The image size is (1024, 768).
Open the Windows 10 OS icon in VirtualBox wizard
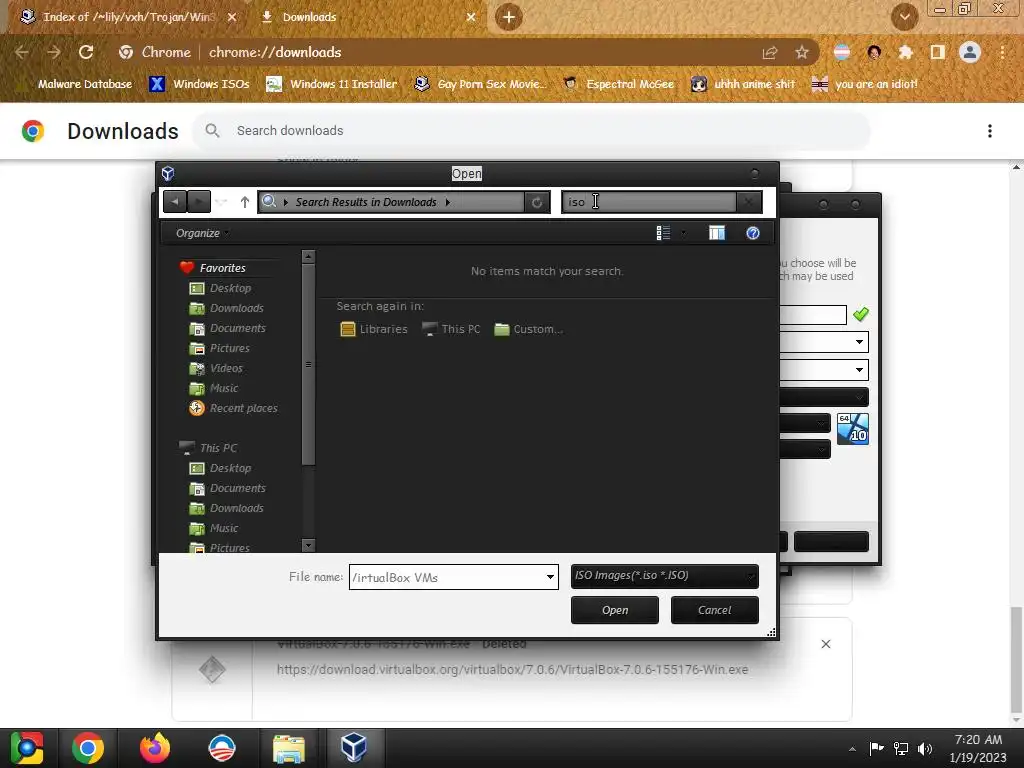point(853,428)
